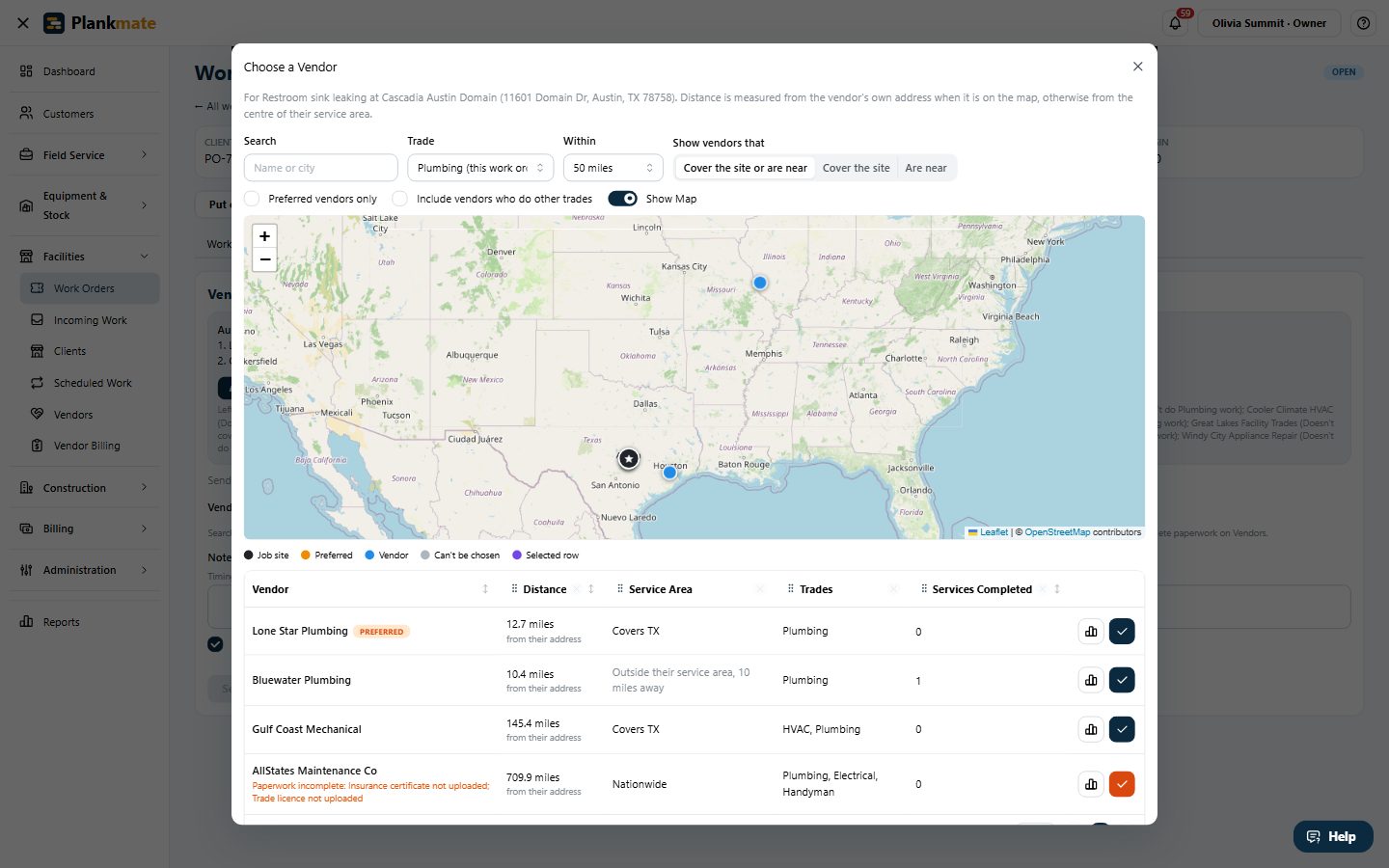Open the notifications bell icon
1389x868 pixels.
[x=1175, y=23]
